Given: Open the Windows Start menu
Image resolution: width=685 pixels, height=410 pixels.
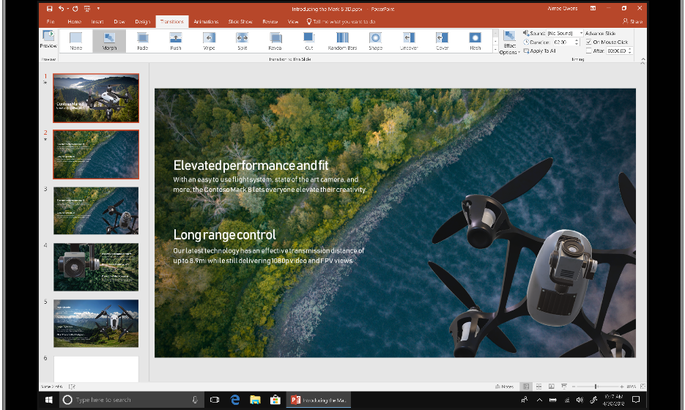Looking at the screenshot, I should (x=48, y=400).
